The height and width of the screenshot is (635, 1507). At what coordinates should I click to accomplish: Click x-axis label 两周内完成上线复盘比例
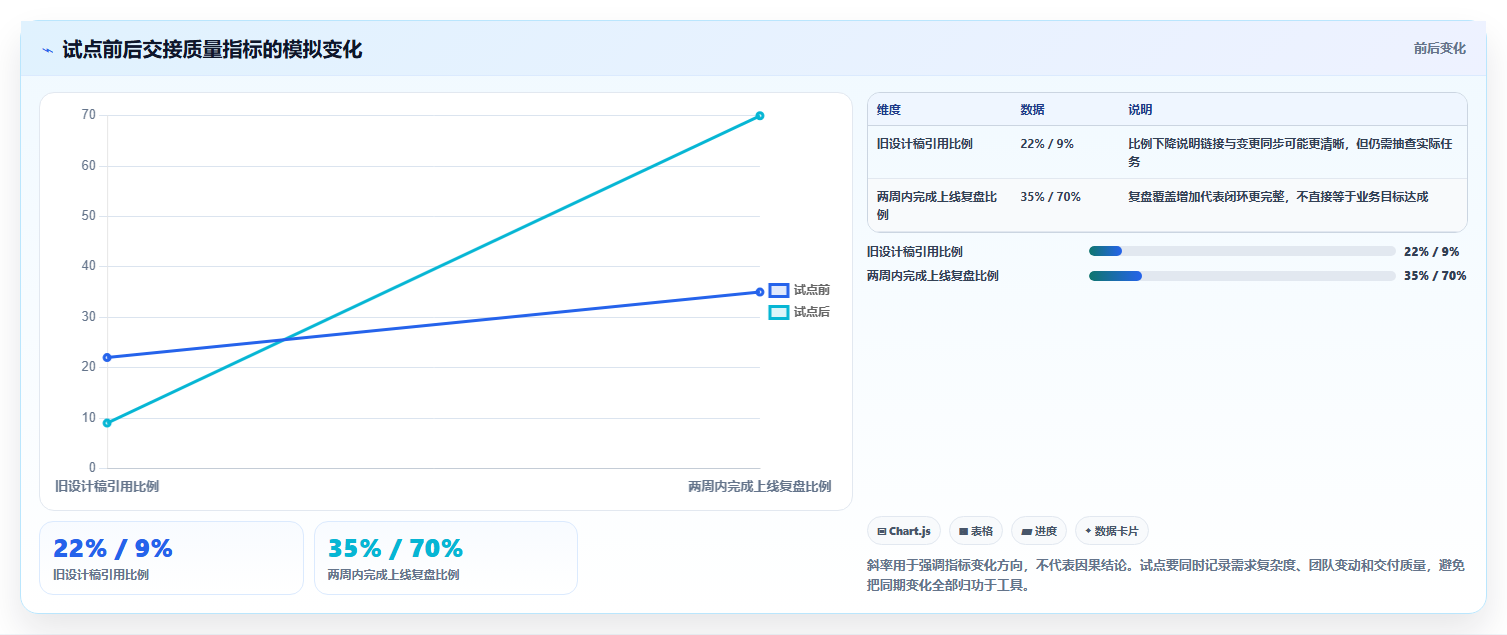click(759, 487)
